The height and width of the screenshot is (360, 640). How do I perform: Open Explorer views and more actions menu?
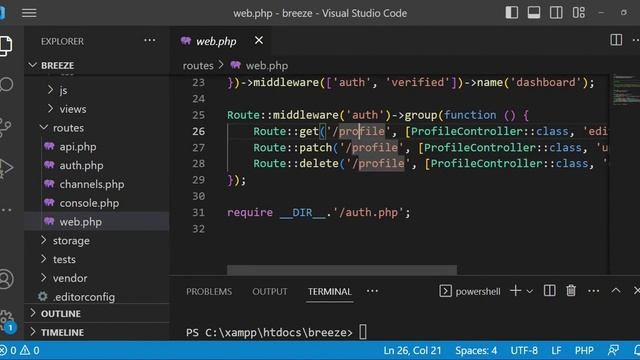click(x=150, y=40)
